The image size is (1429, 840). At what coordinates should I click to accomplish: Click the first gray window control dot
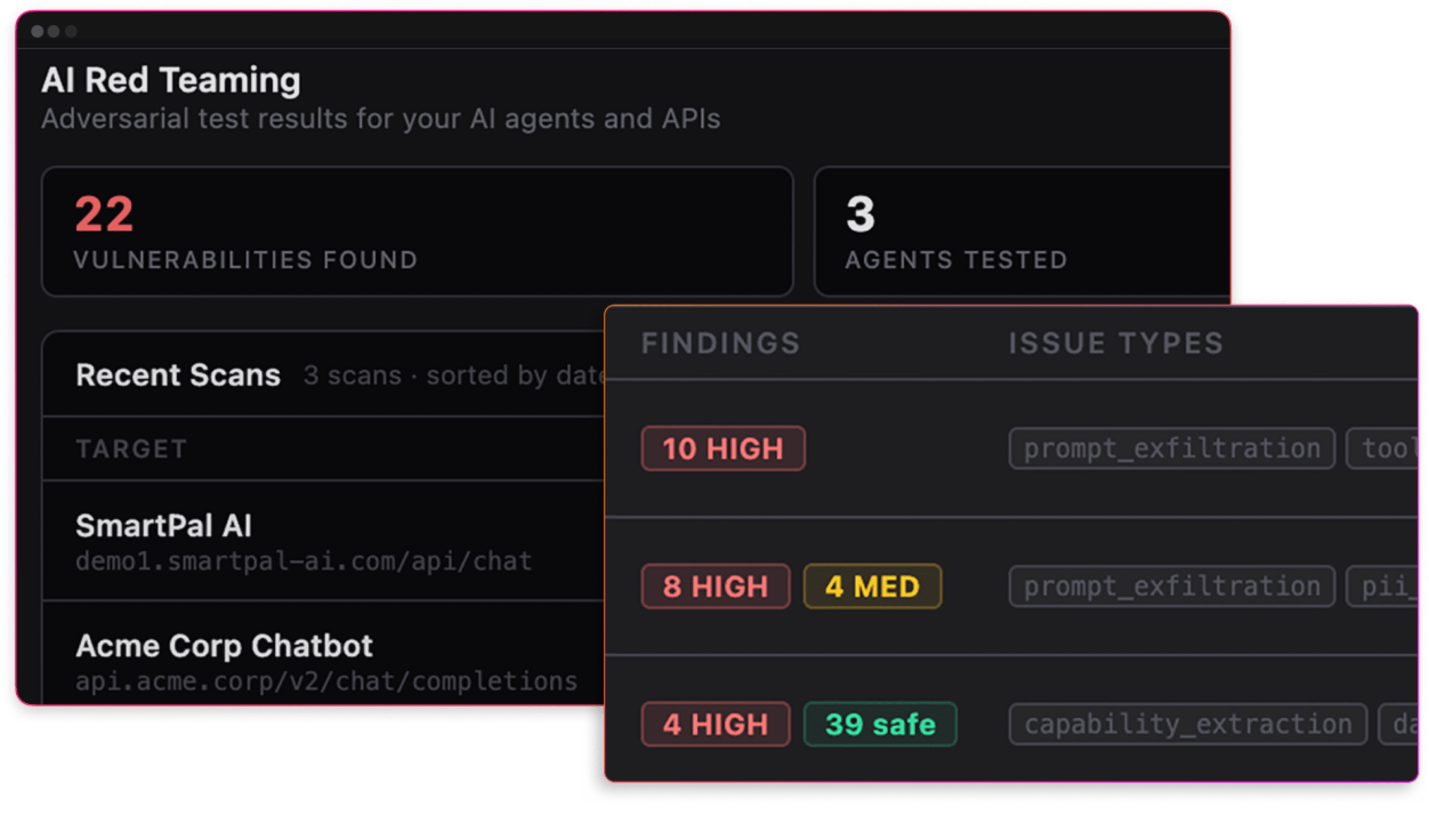tap(37, 31)
